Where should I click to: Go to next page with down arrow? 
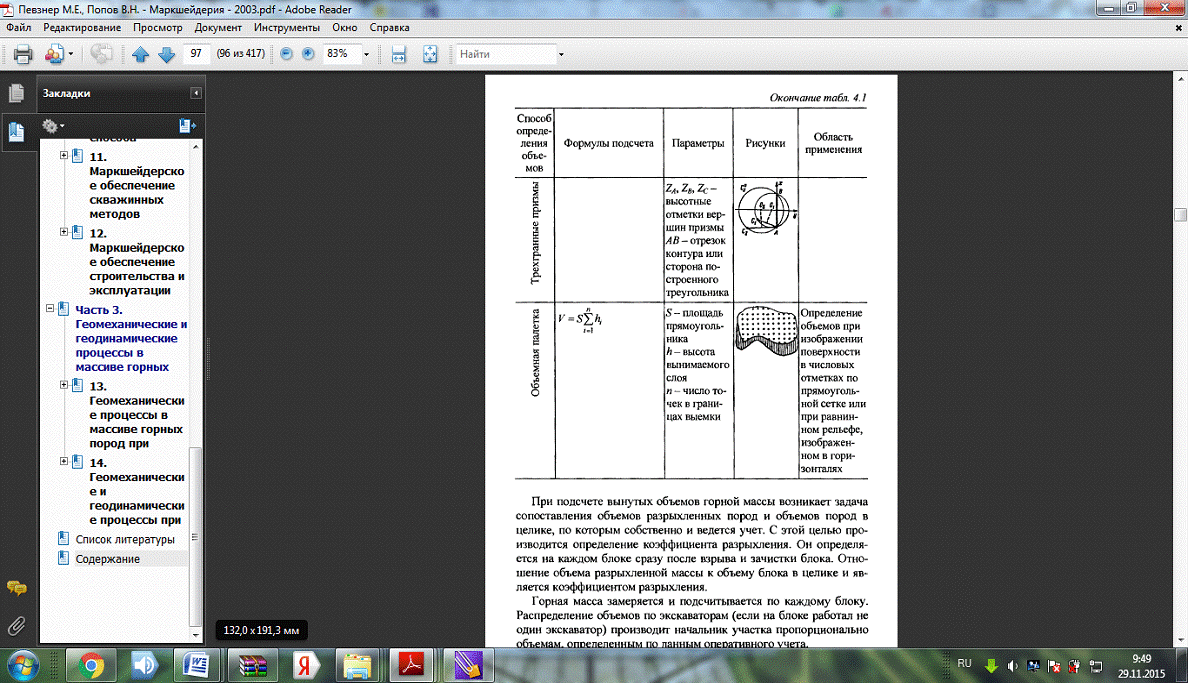pos(166,54)
